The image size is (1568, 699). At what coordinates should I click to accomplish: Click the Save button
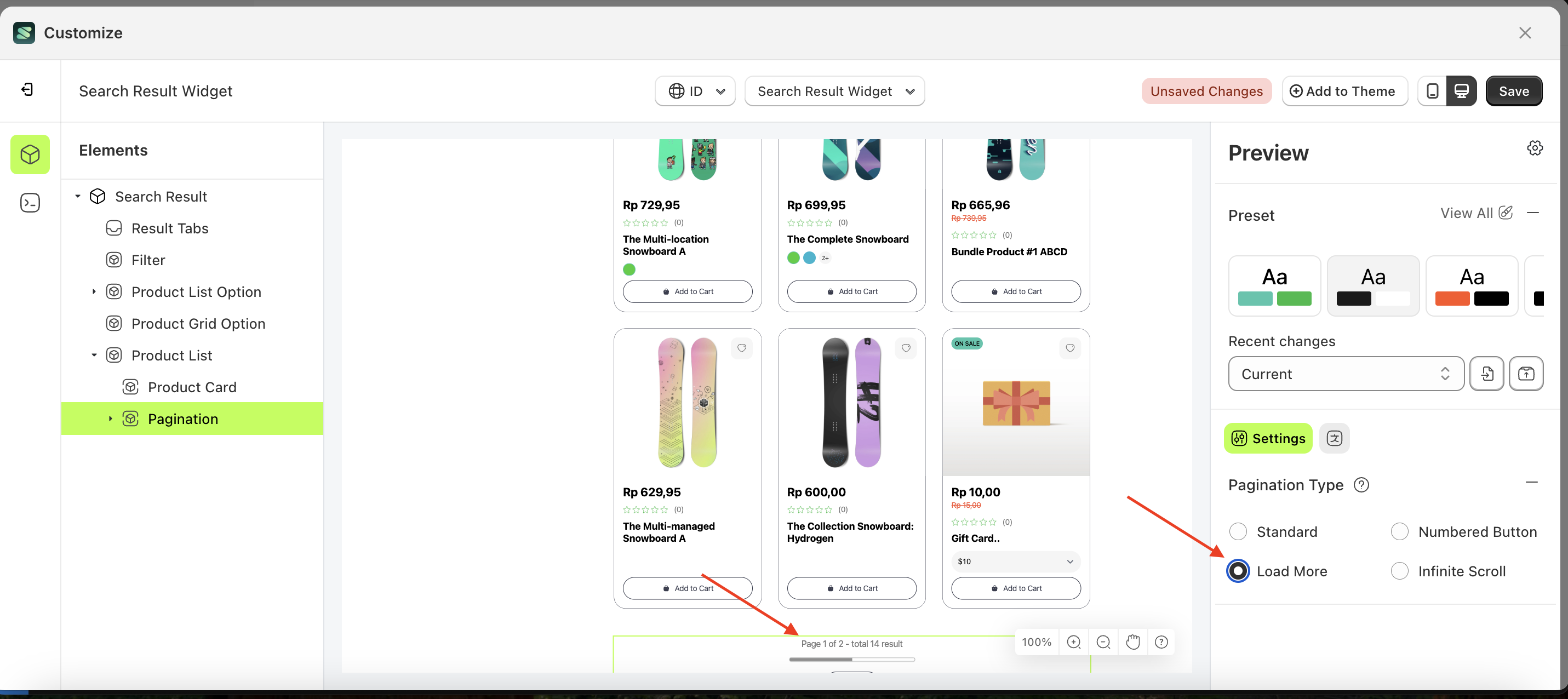(1513, 91)
